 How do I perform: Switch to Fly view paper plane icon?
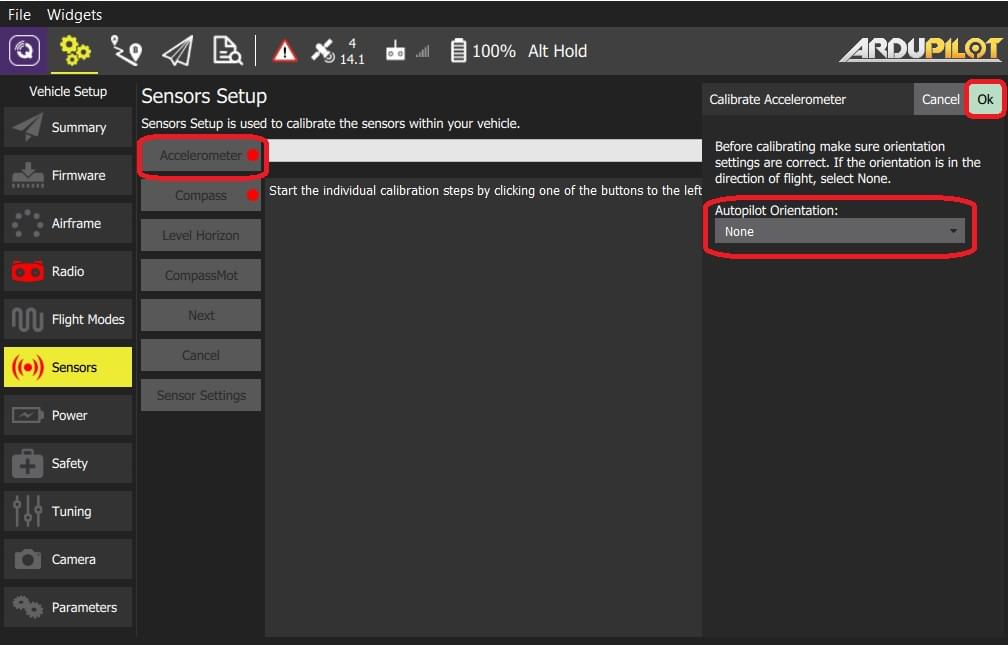(177, 51)
